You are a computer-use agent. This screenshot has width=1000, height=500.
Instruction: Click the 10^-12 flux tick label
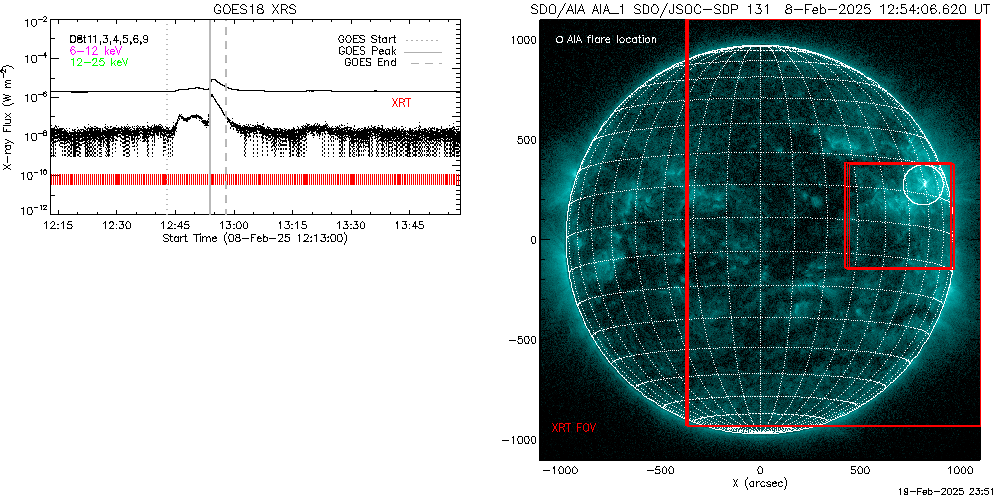(33, 210)
